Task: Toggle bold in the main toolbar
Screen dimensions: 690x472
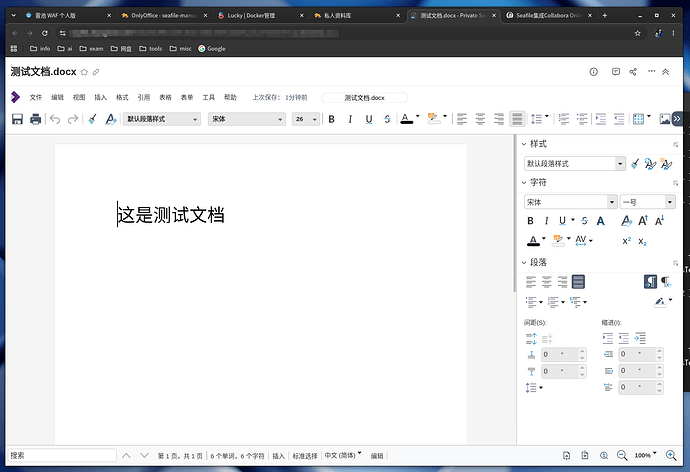Action: (332, 119)
